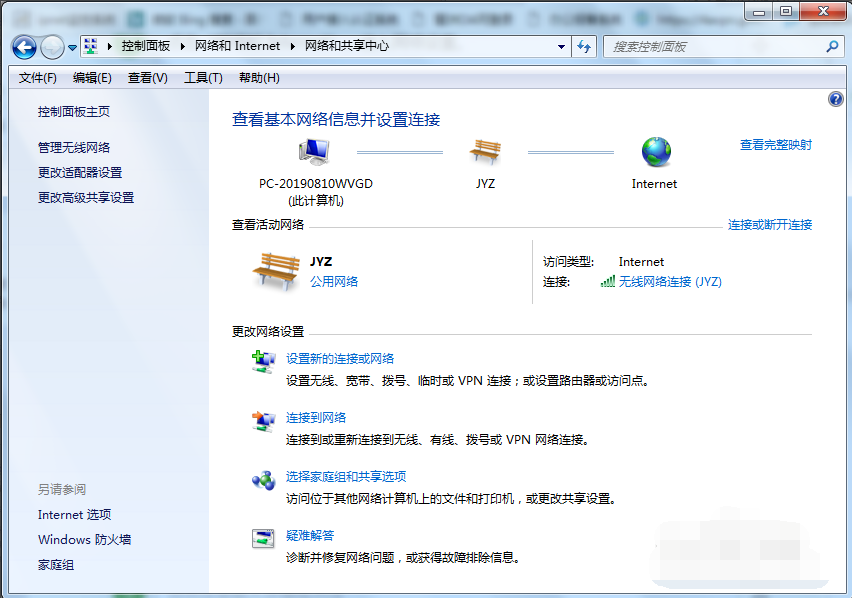
Task: Click the small JYZ bench icon in the map
Action: (x=485, y=152)
